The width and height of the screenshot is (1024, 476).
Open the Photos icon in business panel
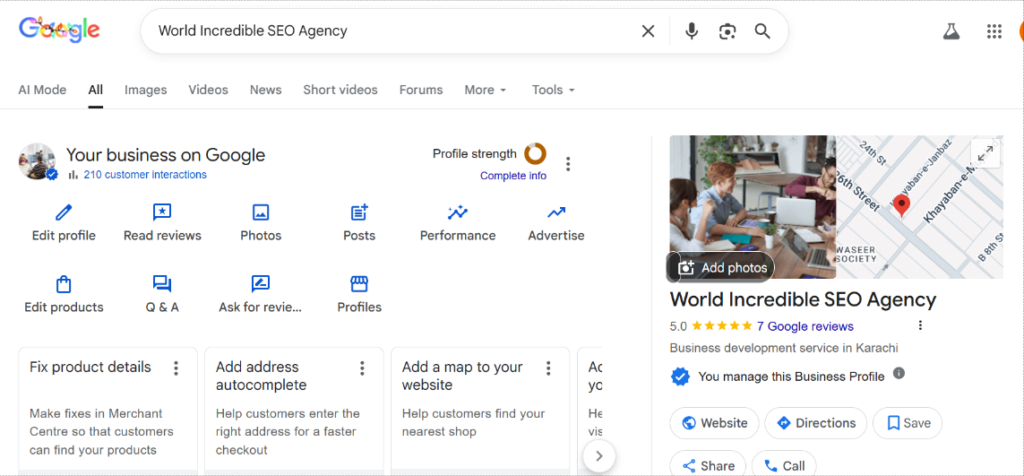click(x=260, y=212)
